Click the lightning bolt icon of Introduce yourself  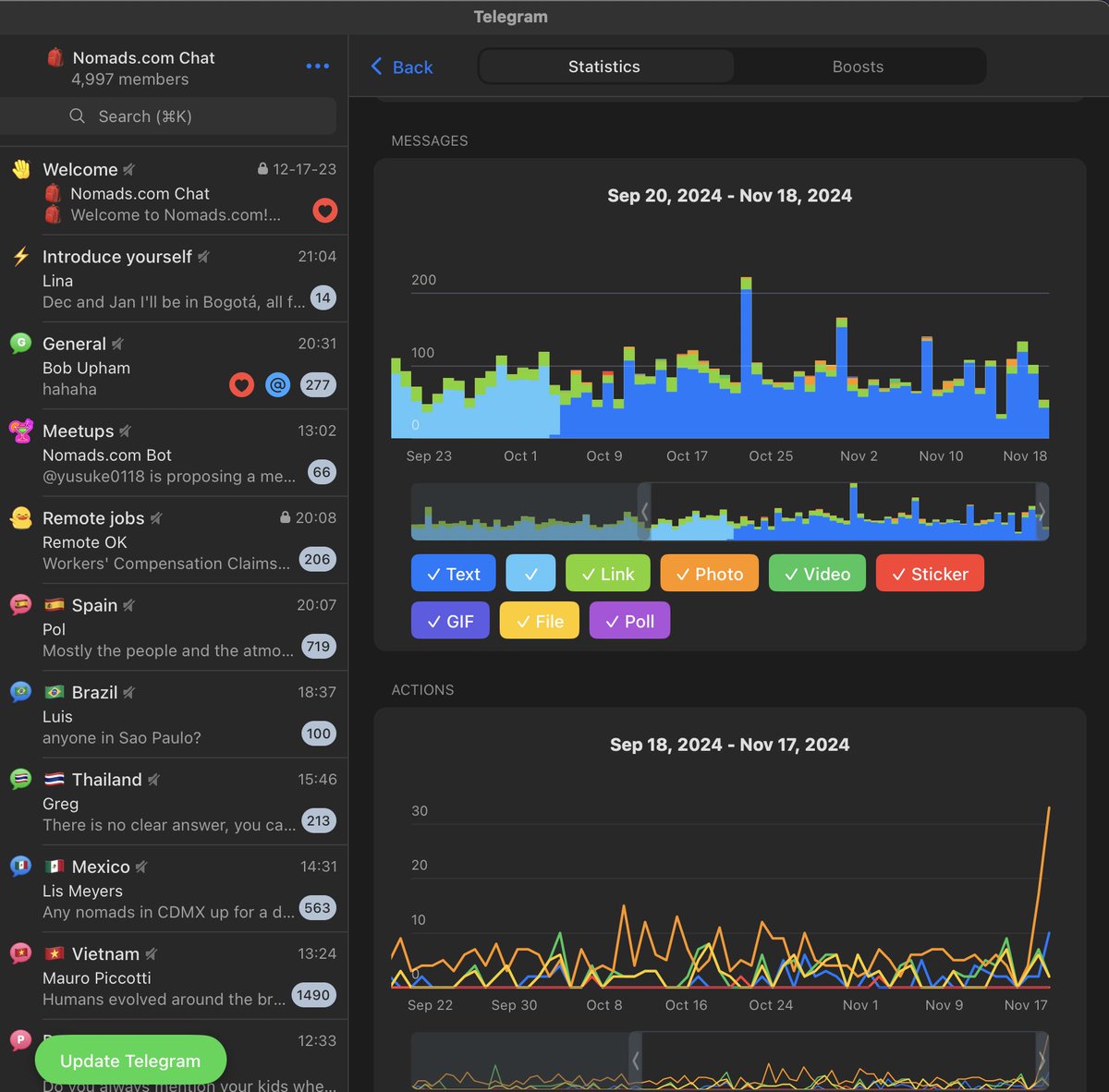tap(21, 256)
